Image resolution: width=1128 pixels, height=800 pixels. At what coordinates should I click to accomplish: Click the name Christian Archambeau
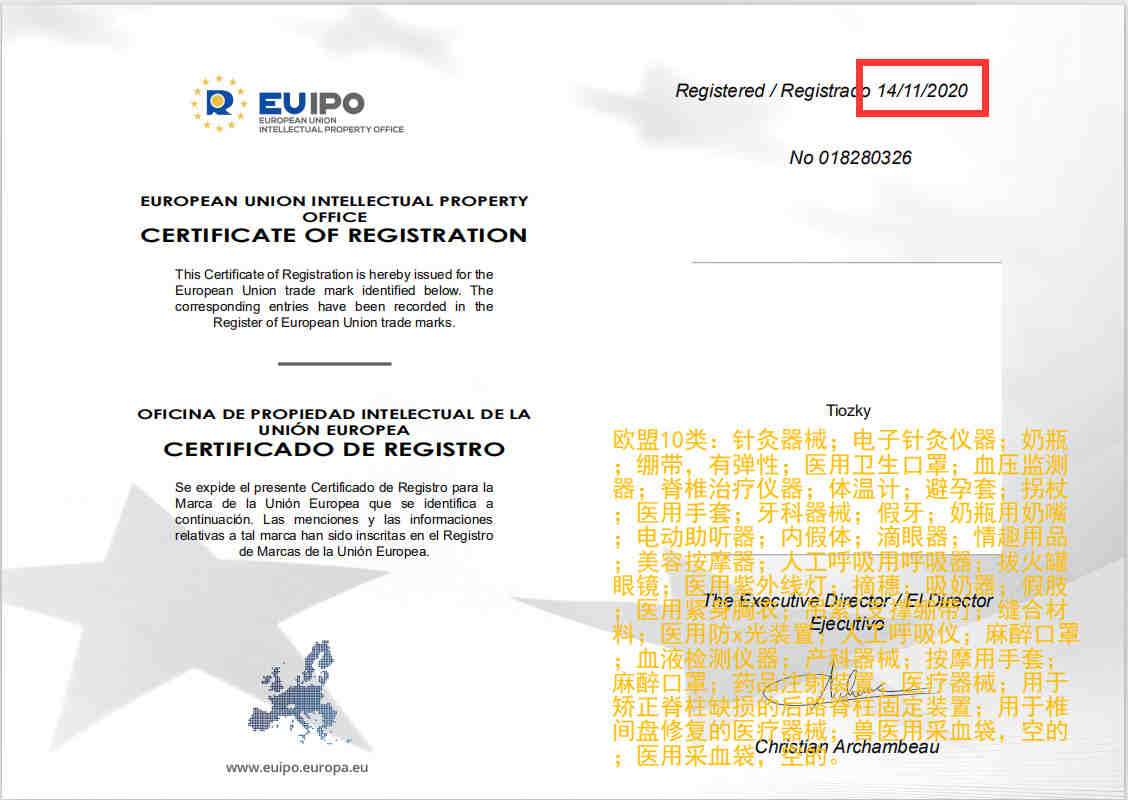pyautogui.click(x=847, y=747)
